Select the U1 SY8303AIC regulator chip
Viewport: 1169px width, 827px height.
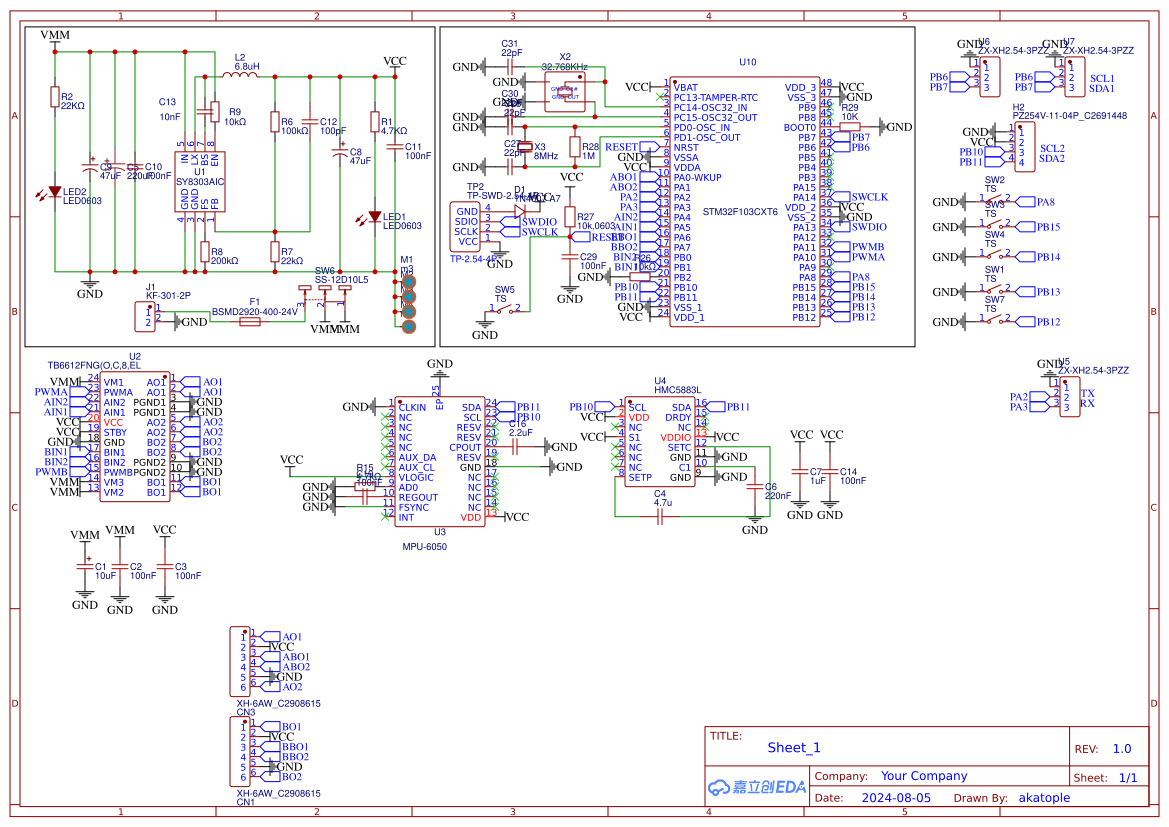(200, 182)
